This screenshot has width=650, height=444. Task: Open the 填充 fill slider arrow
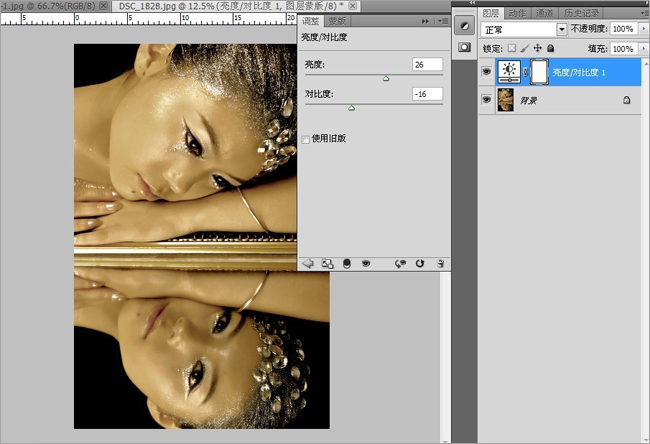coord(643,49)
